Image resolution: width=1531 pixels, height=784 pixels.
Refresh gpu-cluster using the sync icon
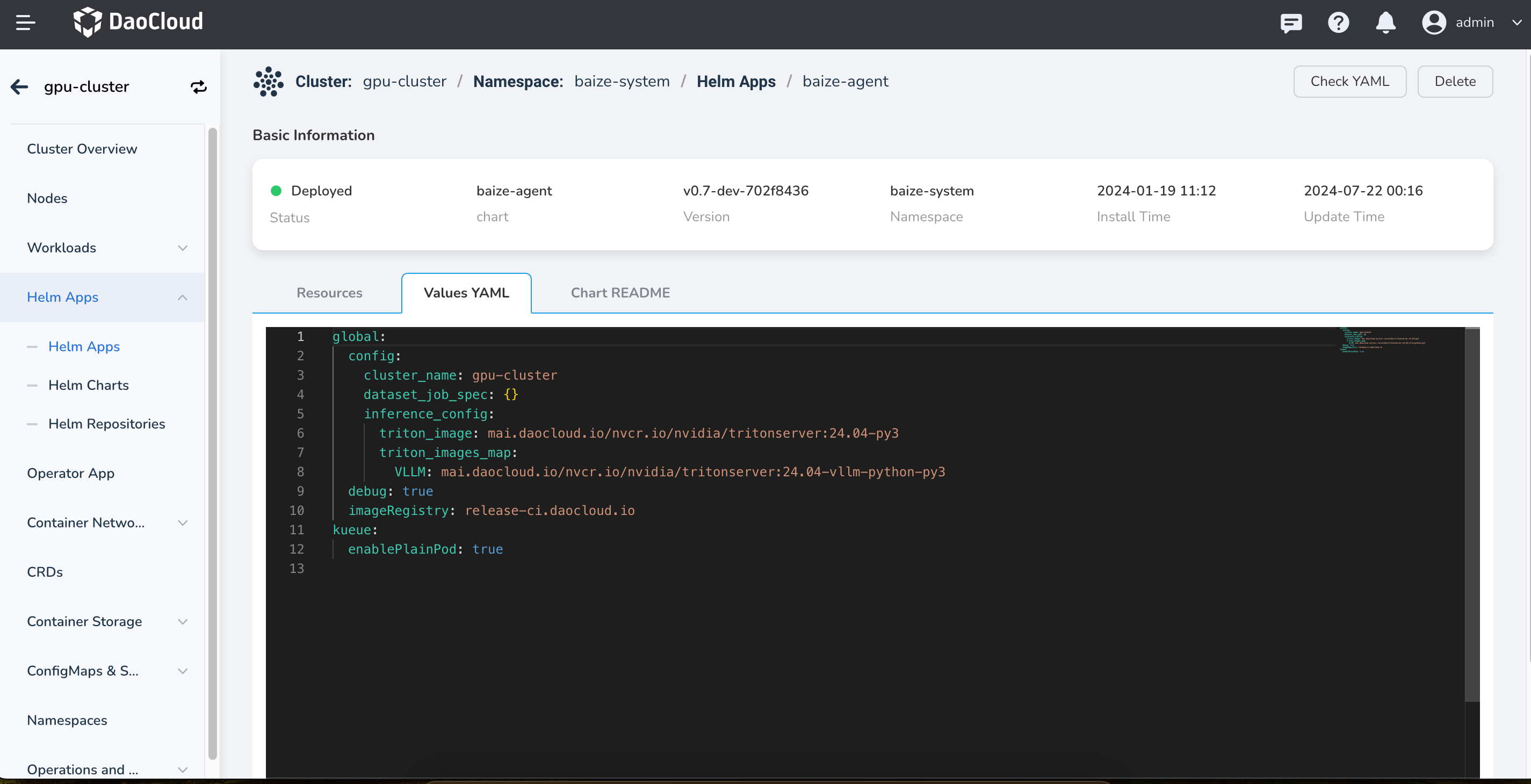pyautogui.click(x=199, y=86)
